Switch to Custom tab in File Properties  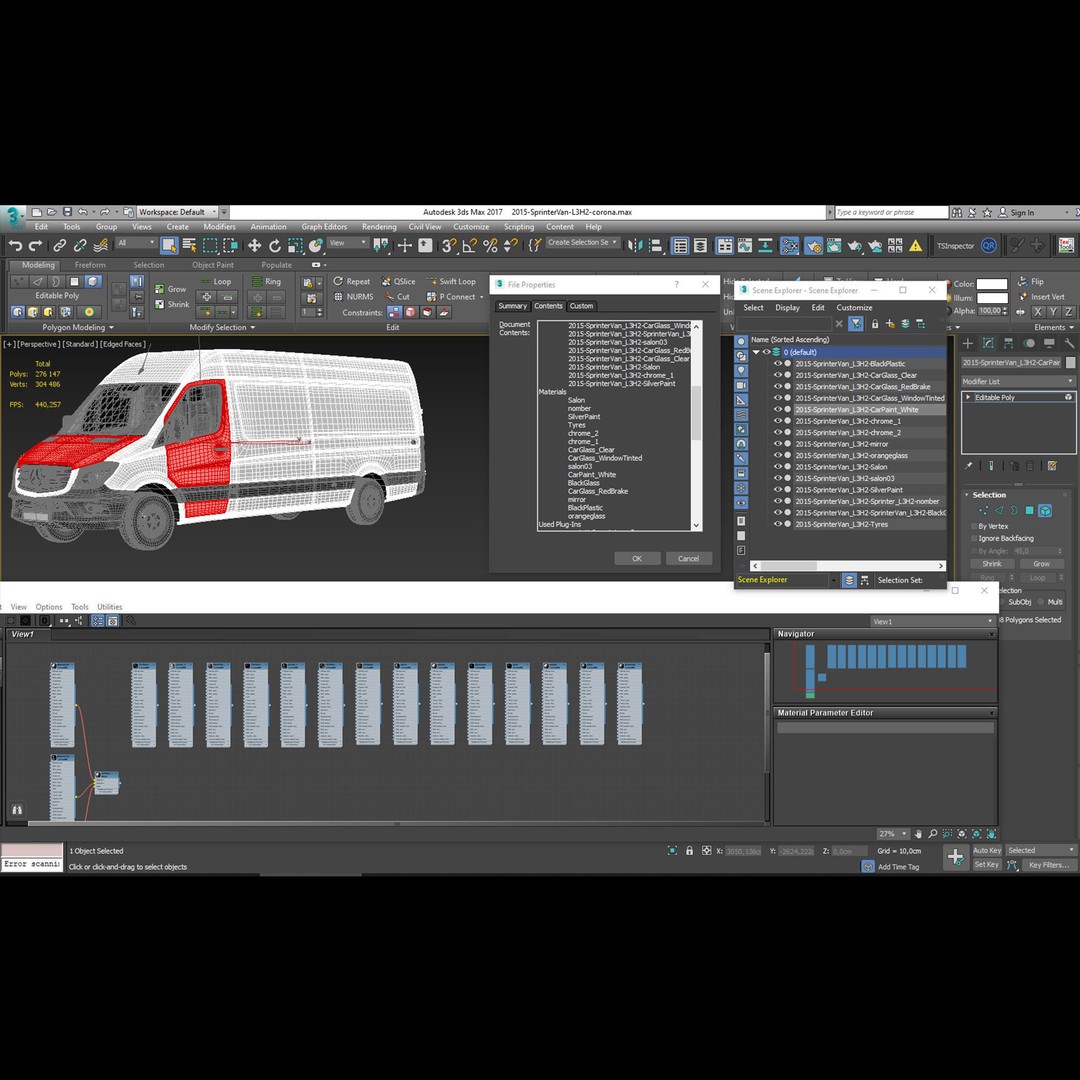[581, 306]
